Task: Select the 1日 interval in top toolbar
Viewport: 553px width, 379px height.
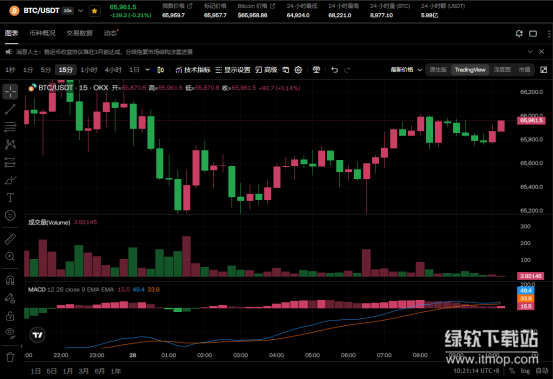Action: tap(134, 70)
